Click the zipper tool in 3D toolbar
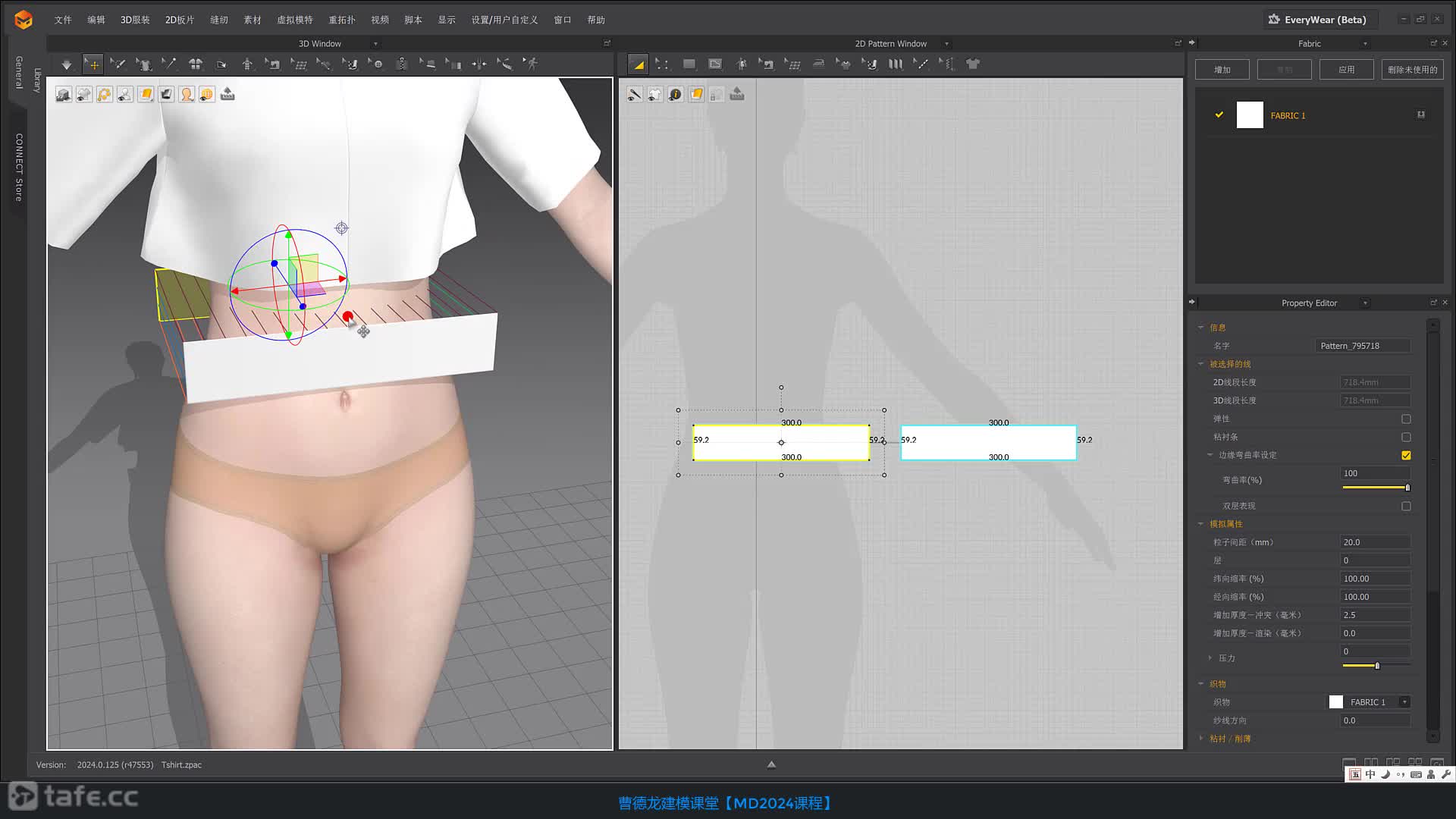 point(402,64)
